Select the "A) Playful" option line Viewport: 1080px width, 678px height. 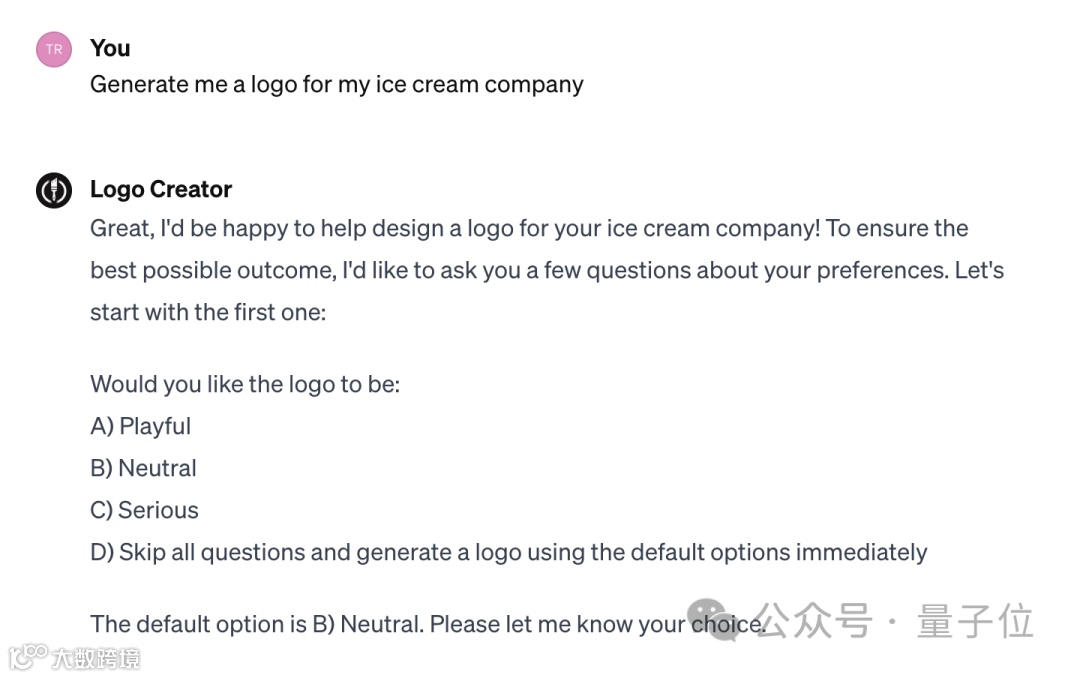point(140,426)
